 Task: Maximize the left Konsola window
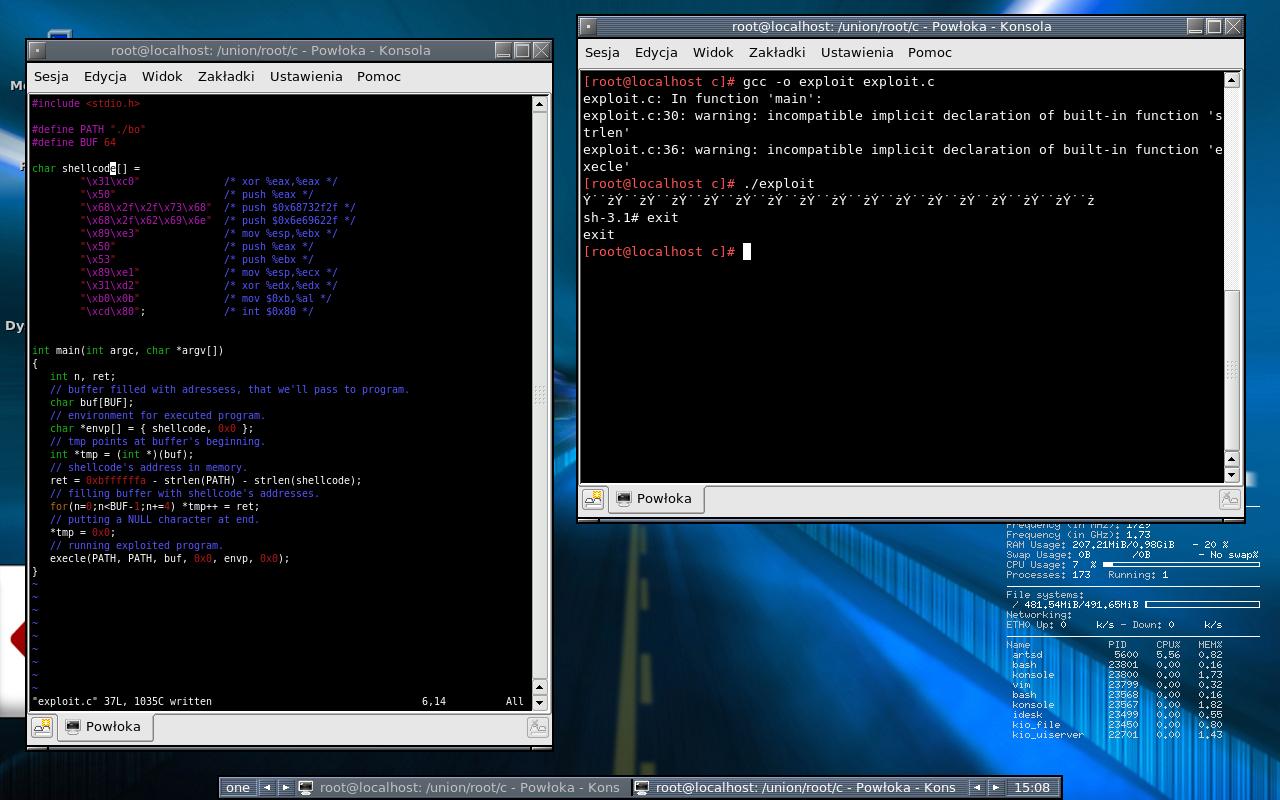(522, 50)
